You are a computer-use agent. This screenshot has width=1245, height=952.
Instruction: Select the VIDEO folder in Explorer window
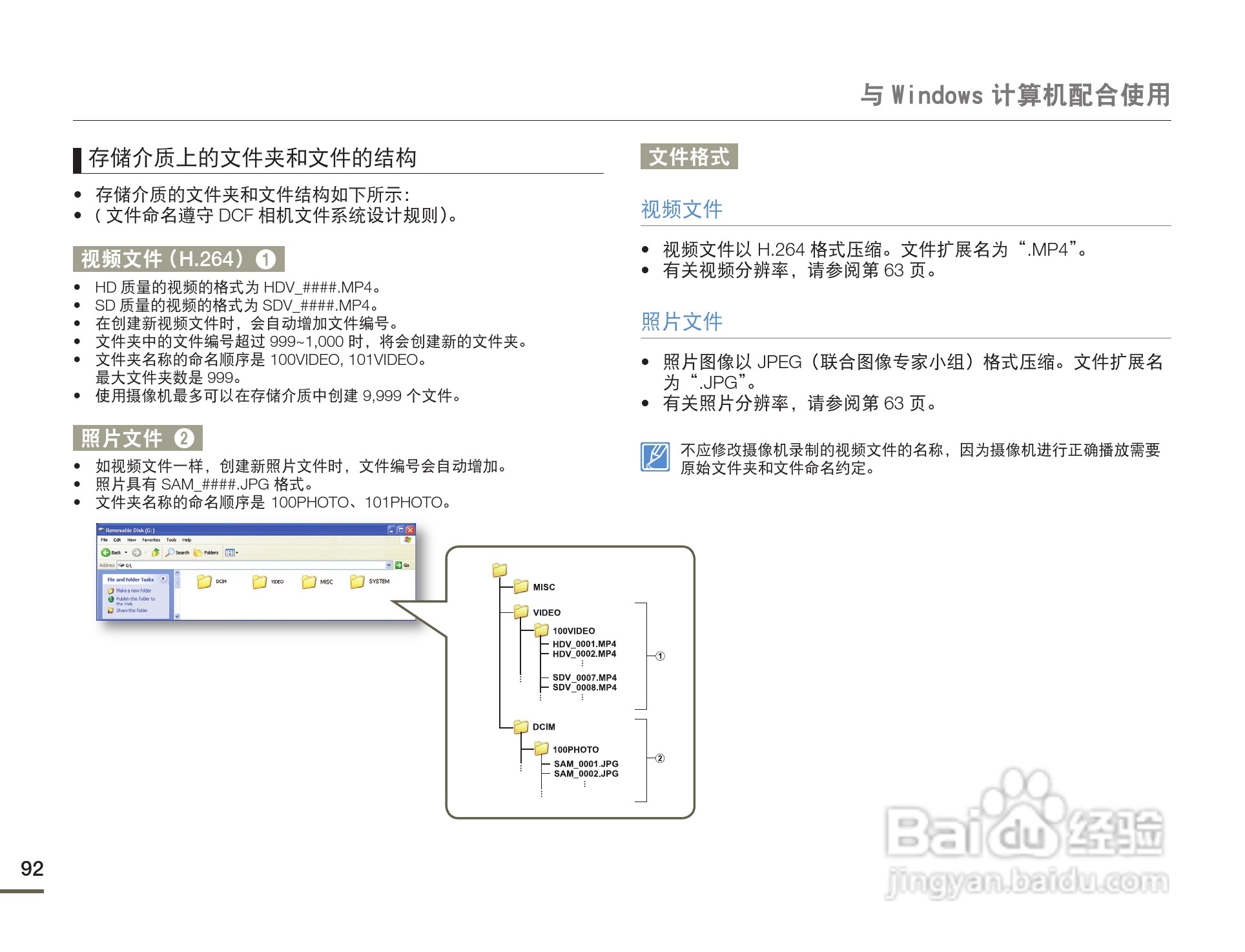pyautogui.click(x=268, y=581)
